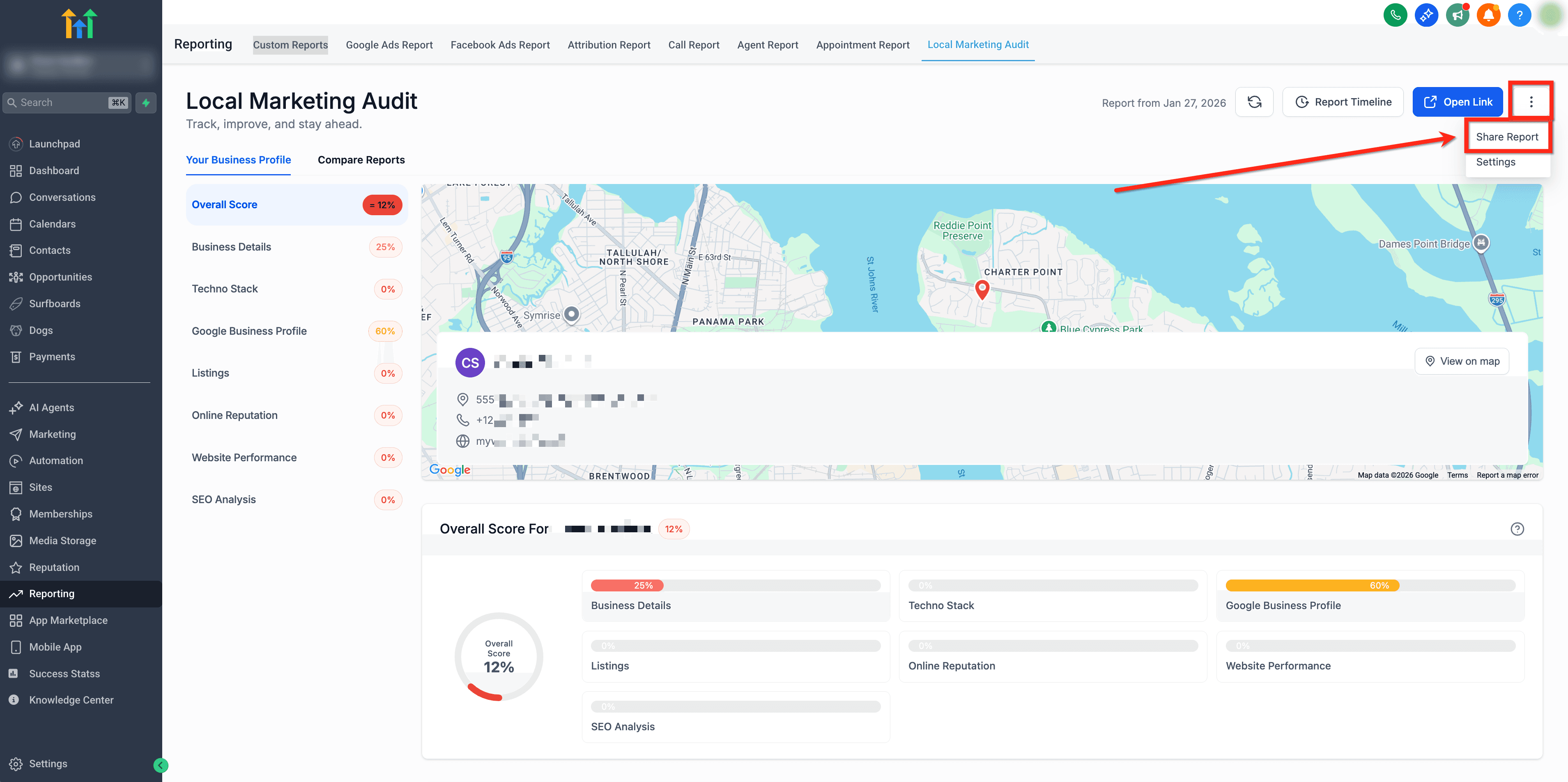Select Business Details in the audit list
1568x782 pixels.
point(297,246)
